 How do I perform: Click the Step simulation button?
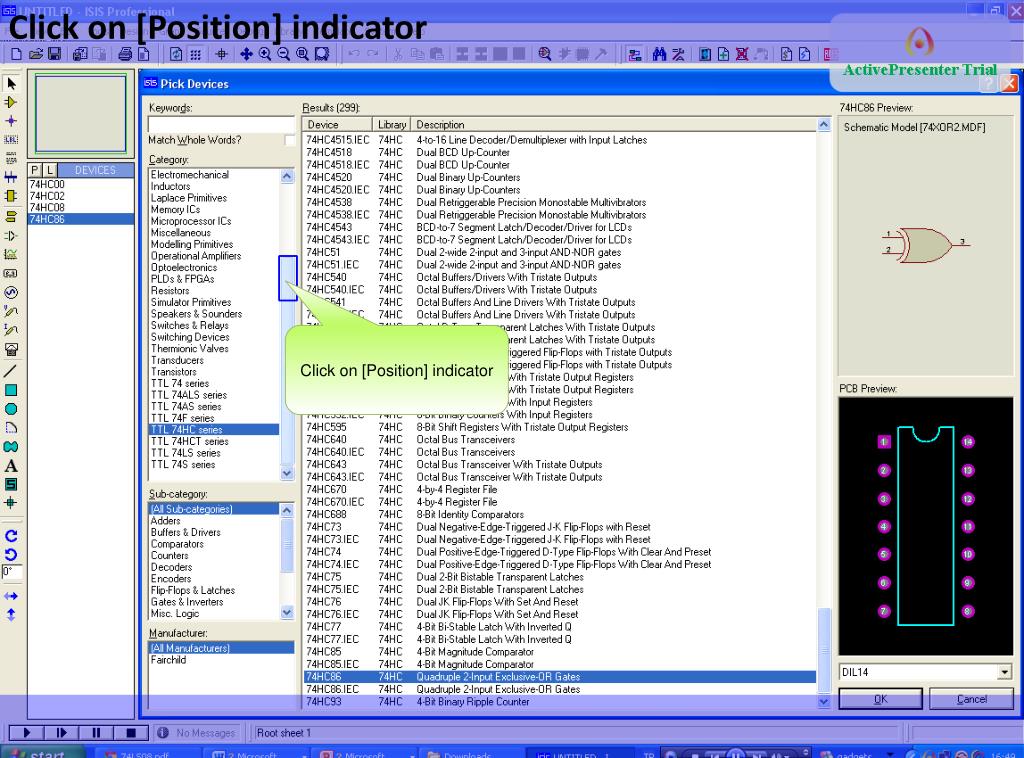(62, 733)
